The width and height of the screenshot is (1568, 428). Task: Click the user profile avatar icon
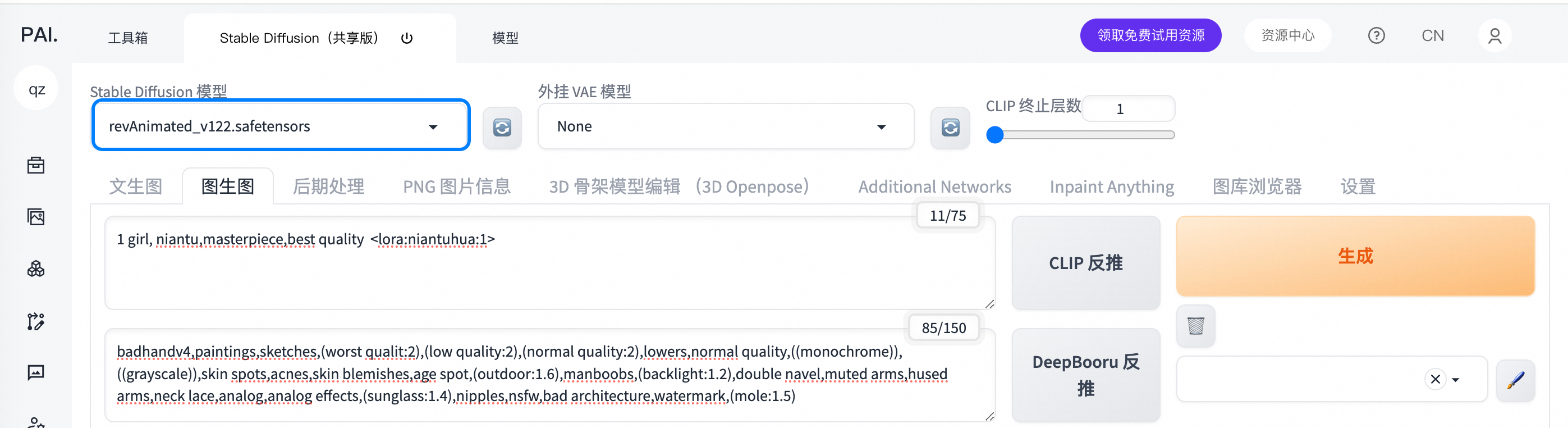pyautogui.click(x=1494, y=36)
